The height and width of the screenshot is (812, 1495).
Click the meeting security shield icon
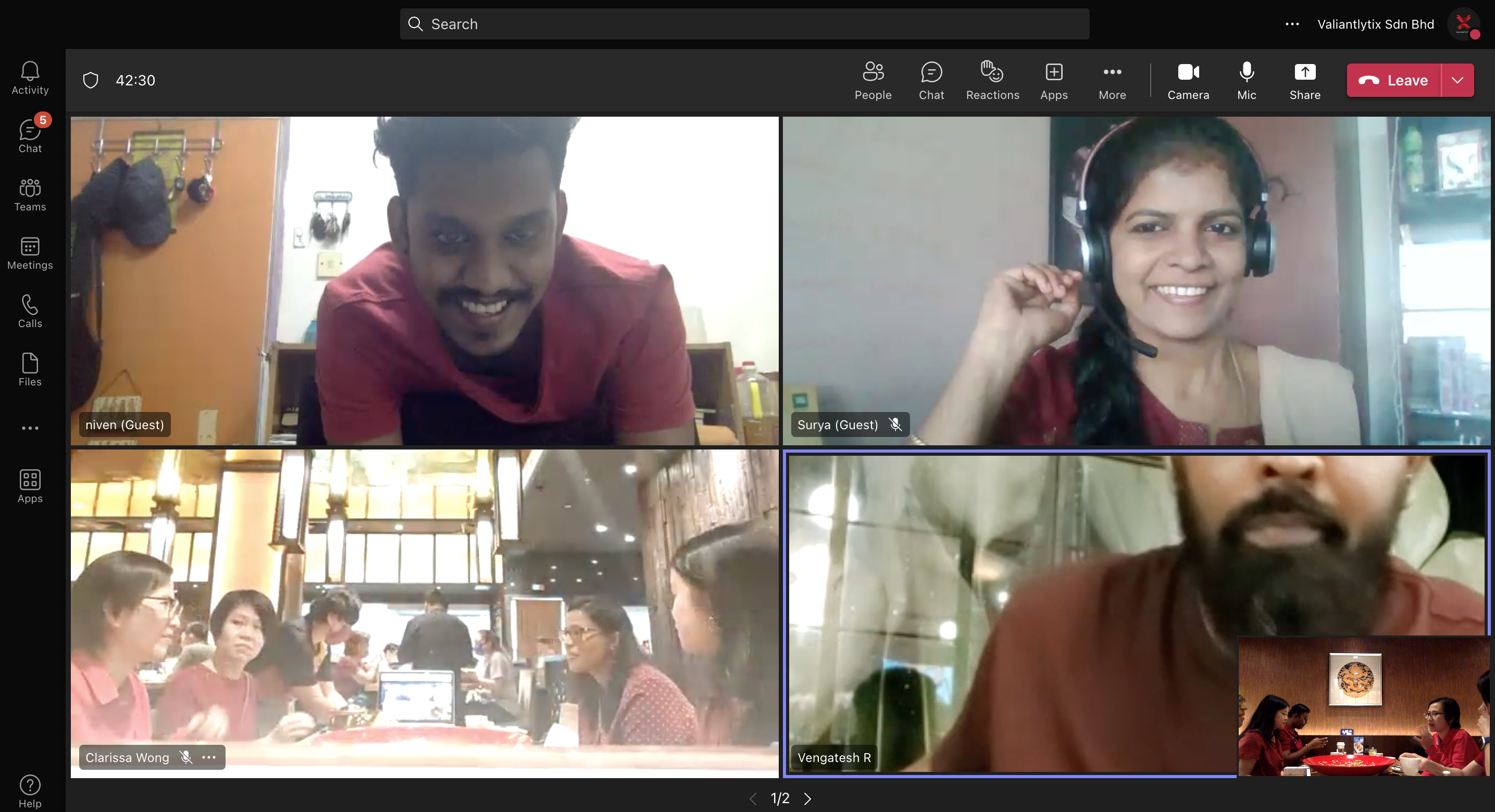91,80
